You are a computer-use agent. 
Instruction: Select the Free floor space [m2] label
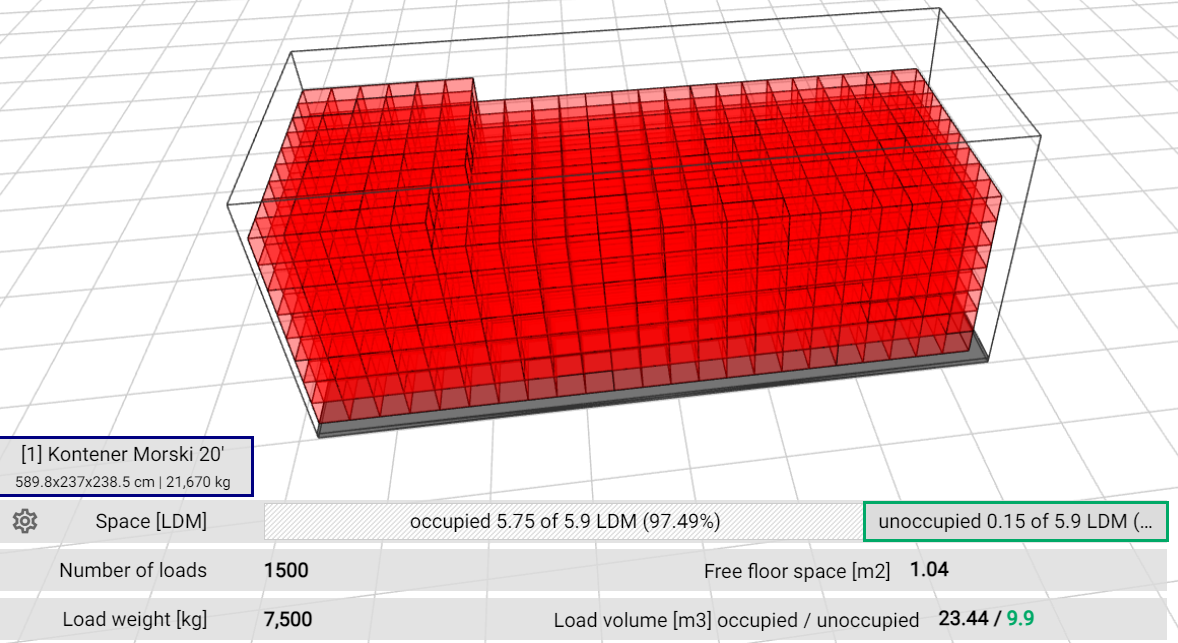click(797, 571)
